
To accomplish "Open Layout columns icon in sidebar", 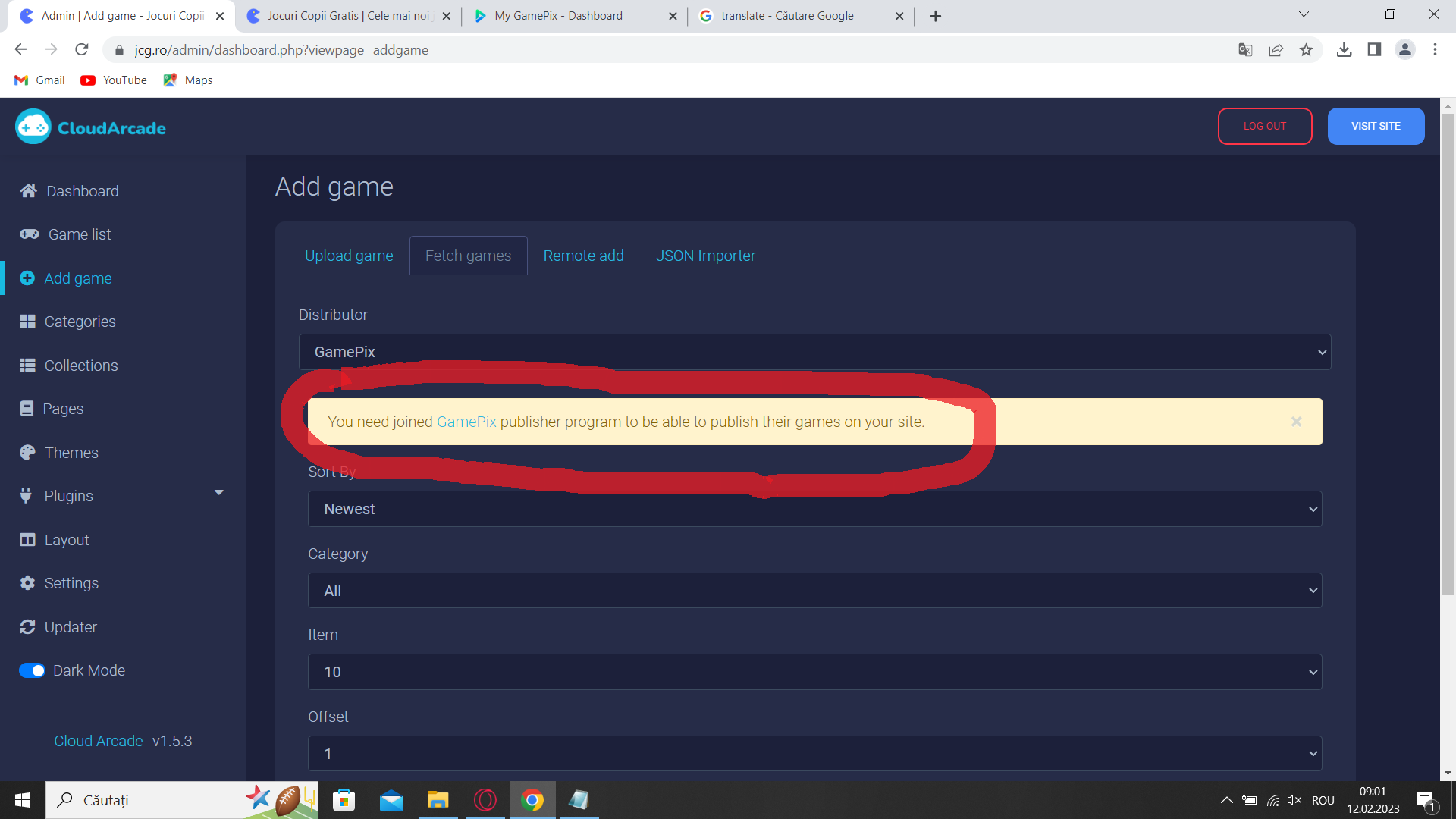I will (27, 540).
